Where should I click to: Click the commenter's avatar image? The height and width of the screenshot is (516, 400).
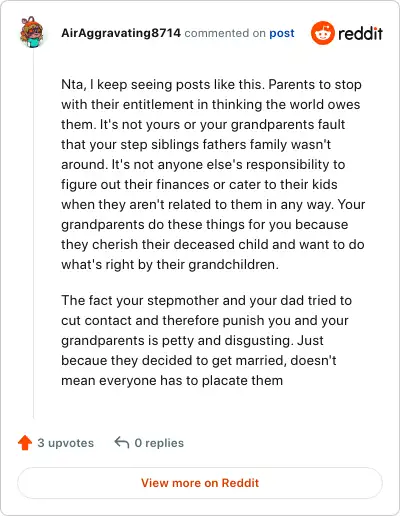pyautogui.click(x=32, y=32)
